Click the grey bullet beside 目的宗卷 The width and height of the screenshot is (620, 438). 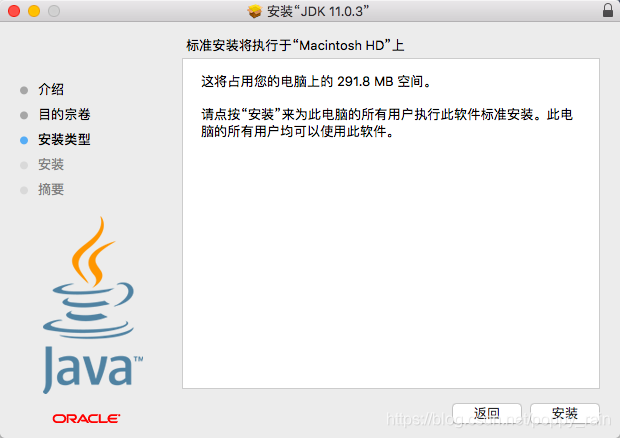point(24,115)
